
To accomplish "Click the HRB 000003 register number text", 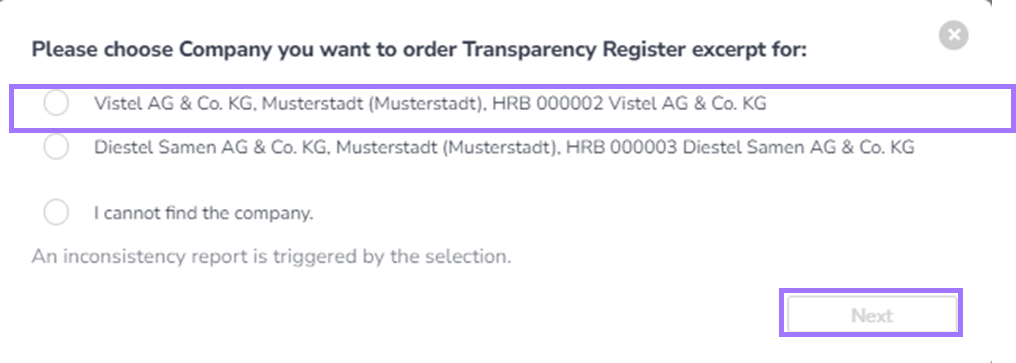I will 622,147.
